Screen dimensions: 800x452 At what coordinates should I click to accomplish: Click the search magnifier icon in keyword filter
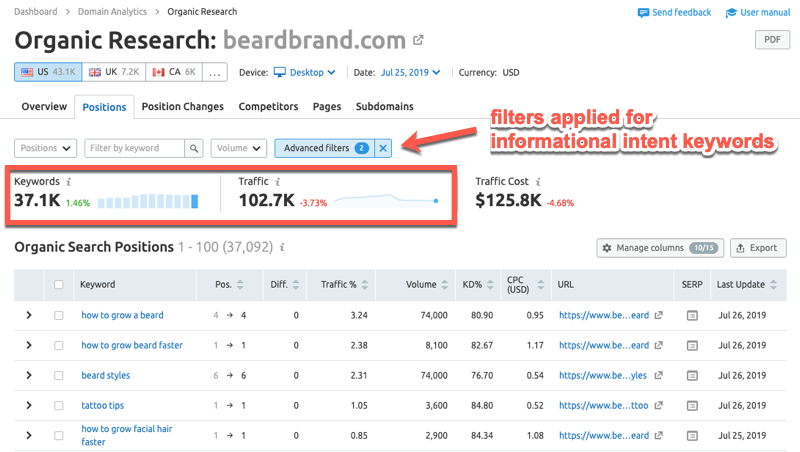(x=194, y=148)
